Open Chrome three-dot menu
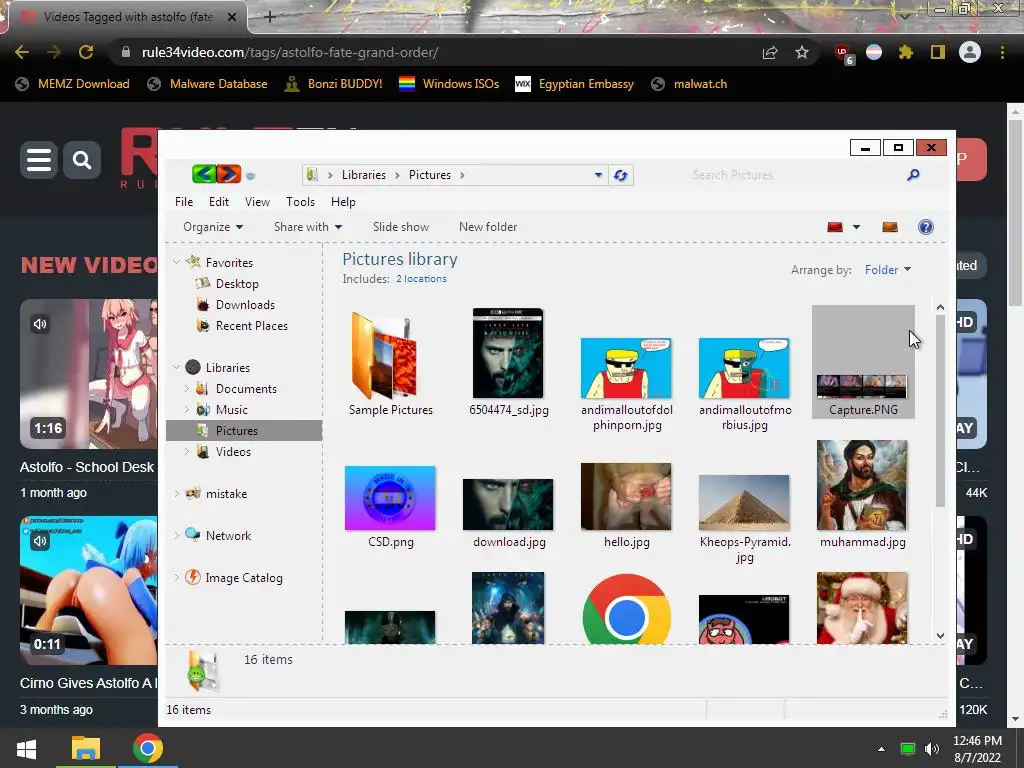Viewport: 1024px width, 768px height. coord(1002,52)
